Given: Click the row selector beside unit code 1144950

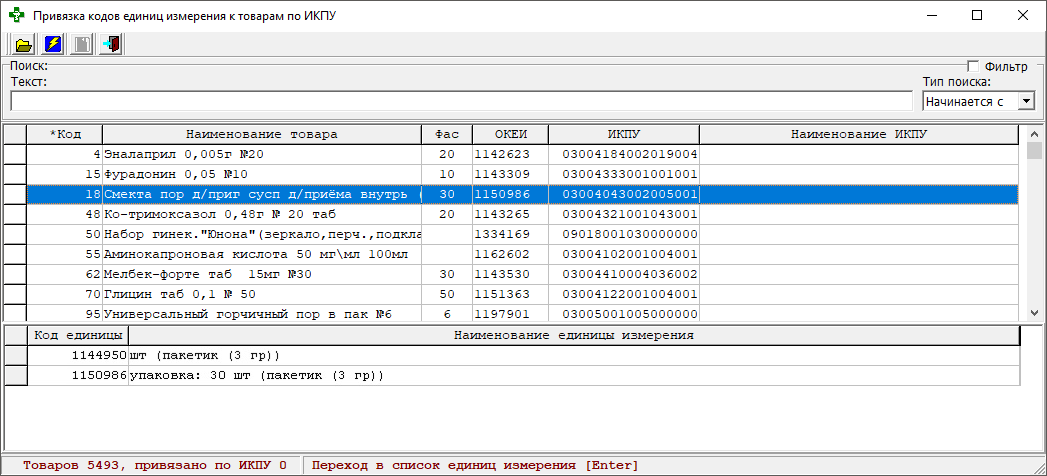Looking at the screenshot, I should pyautogui.click(x=16, y=356).
